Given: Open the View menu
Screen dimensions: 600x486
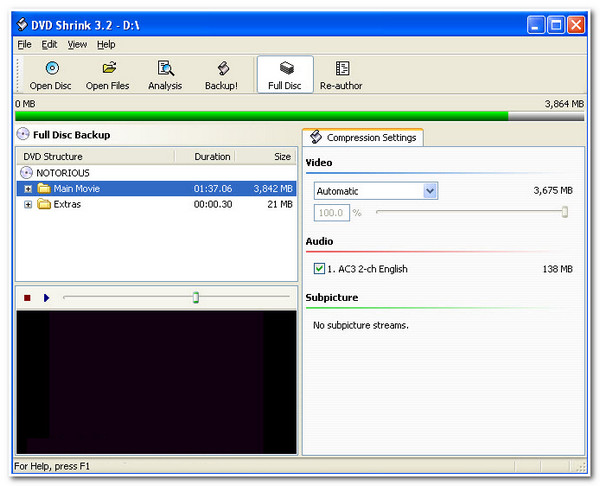Looking at the screenshot, I should (x=77, y=44).
